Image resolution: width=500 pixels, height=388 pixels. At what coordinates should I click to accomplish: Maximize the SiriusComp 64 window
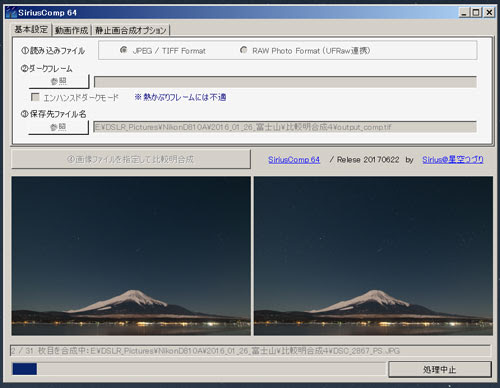pos(476,13)
